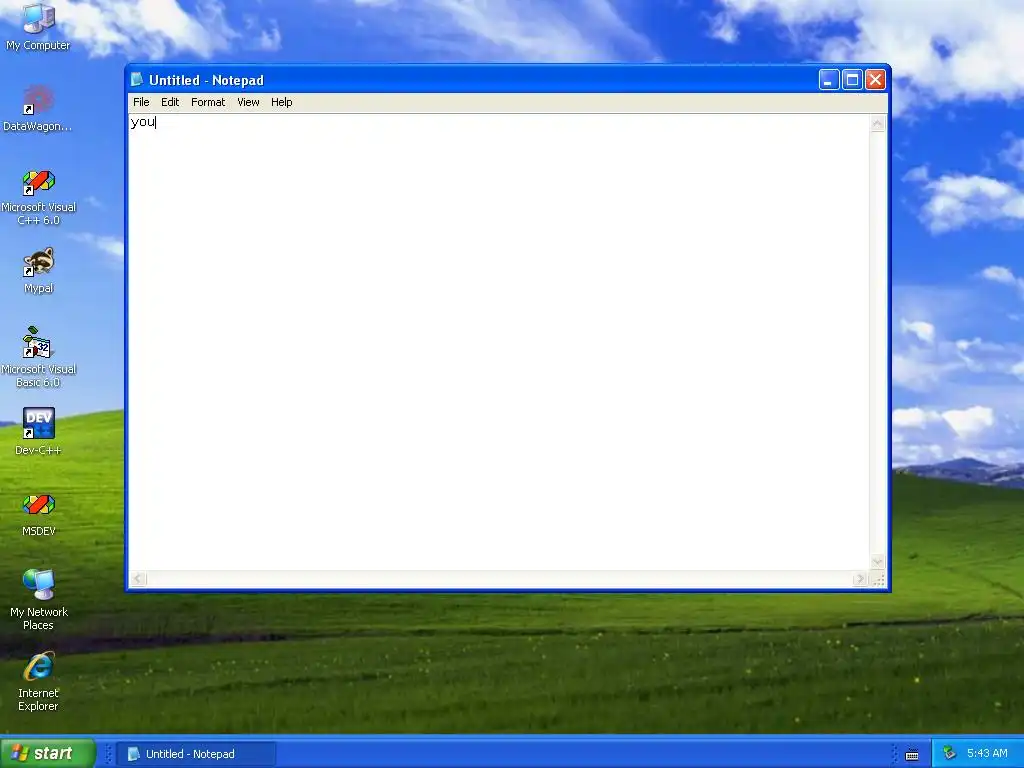Select Microsoft Visual C++ 6.0 shortcut
Viewport: 1024px width, 768px height.
click(39, 197)
